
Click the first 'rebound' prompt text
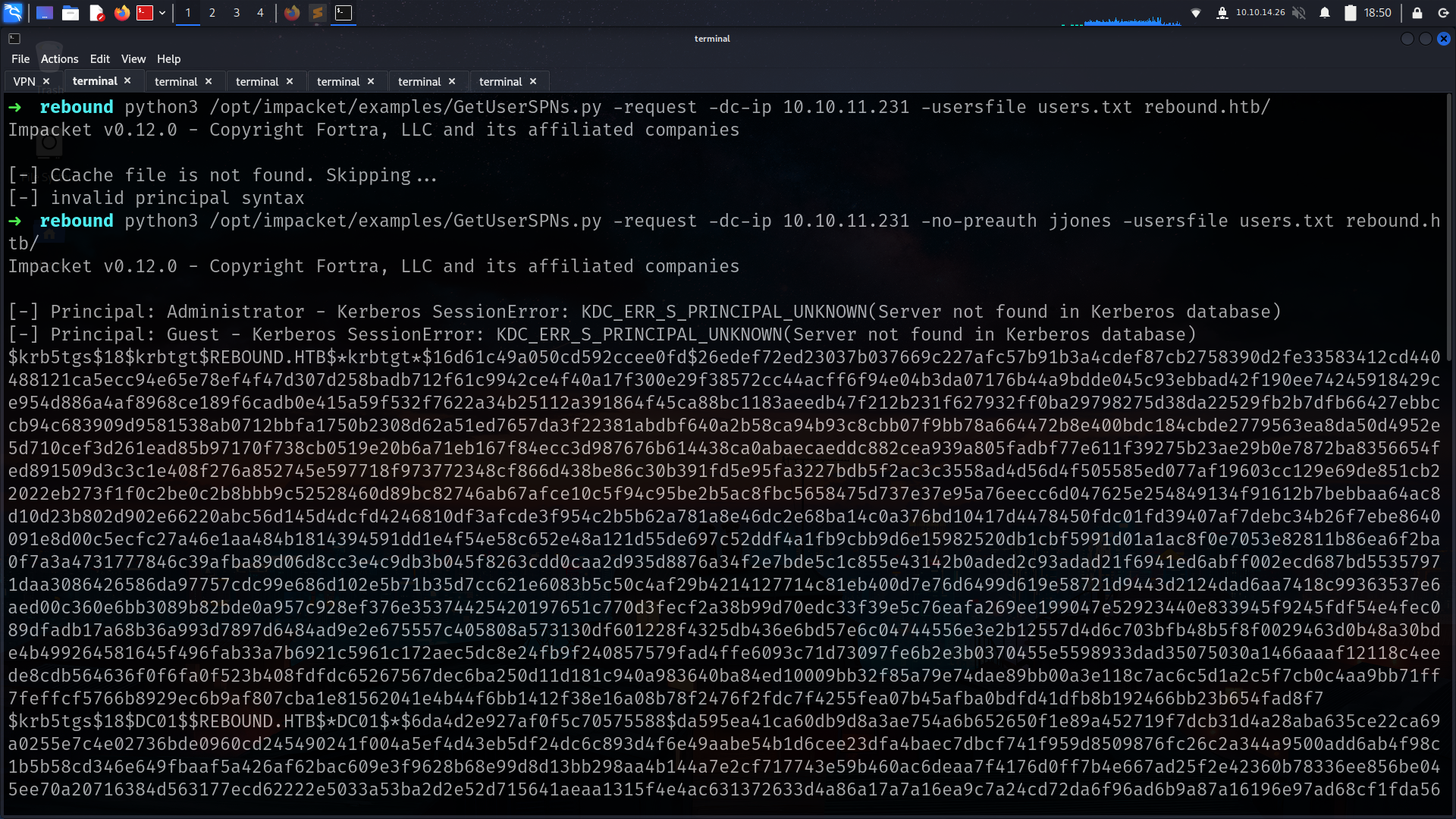(x=77, y=107)
